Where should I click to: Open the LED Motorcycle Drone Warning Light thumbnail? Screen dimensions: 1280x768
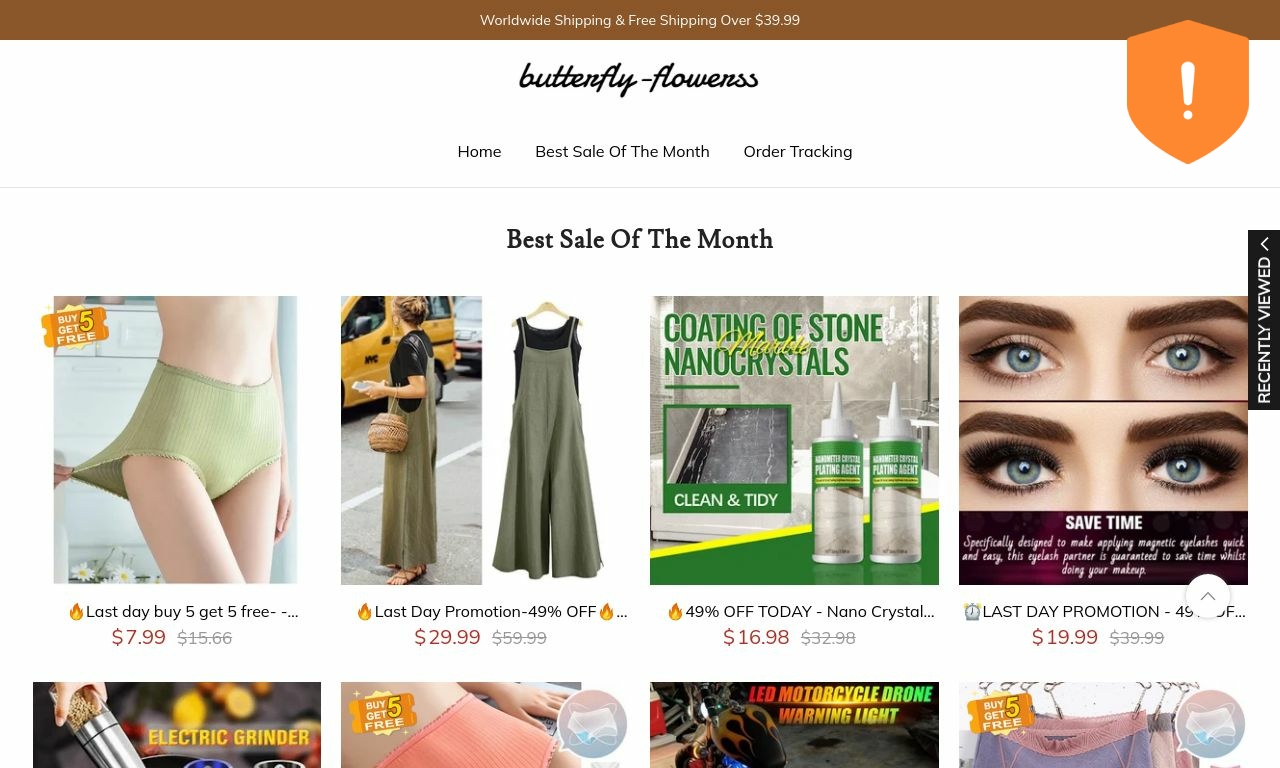[794, 725]
